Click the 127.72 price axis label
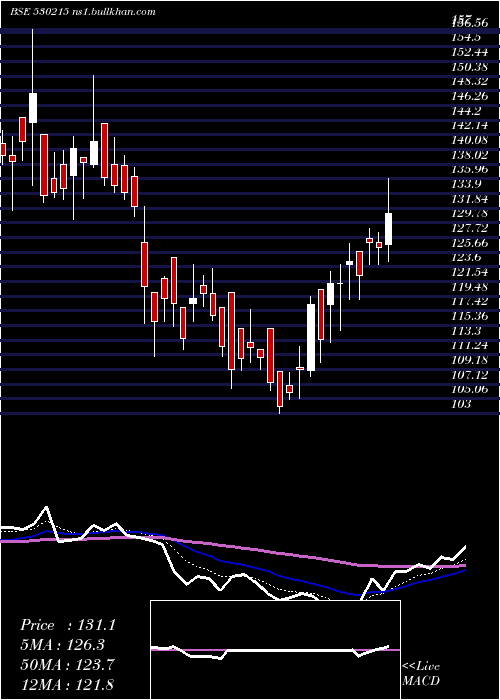Image resolution: width=500 pixels, height=700 pixels. [x=469, y=228]
